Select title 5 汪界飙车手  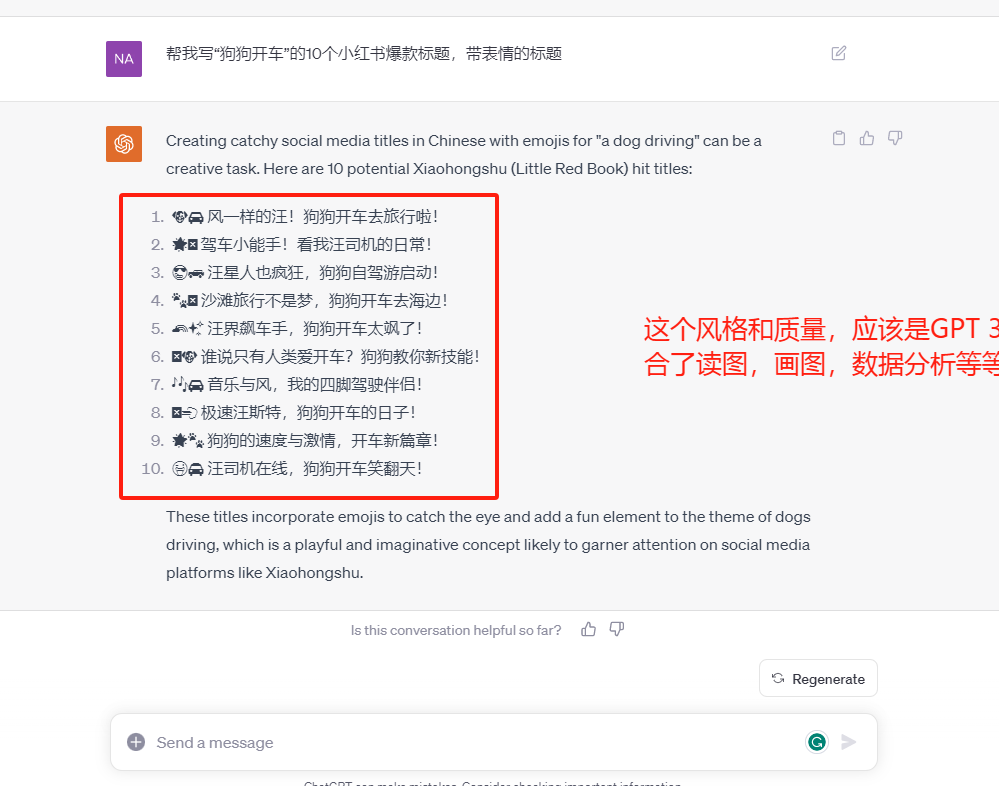(x=297, y=329)
